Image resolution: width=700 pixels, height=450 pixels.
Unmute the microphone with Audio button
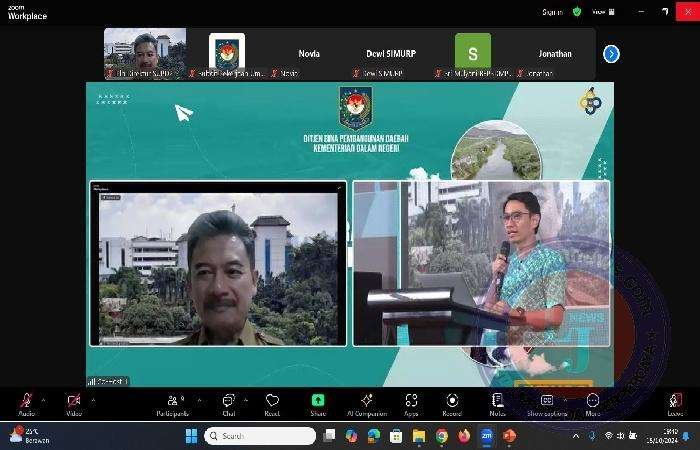point(26,402)
